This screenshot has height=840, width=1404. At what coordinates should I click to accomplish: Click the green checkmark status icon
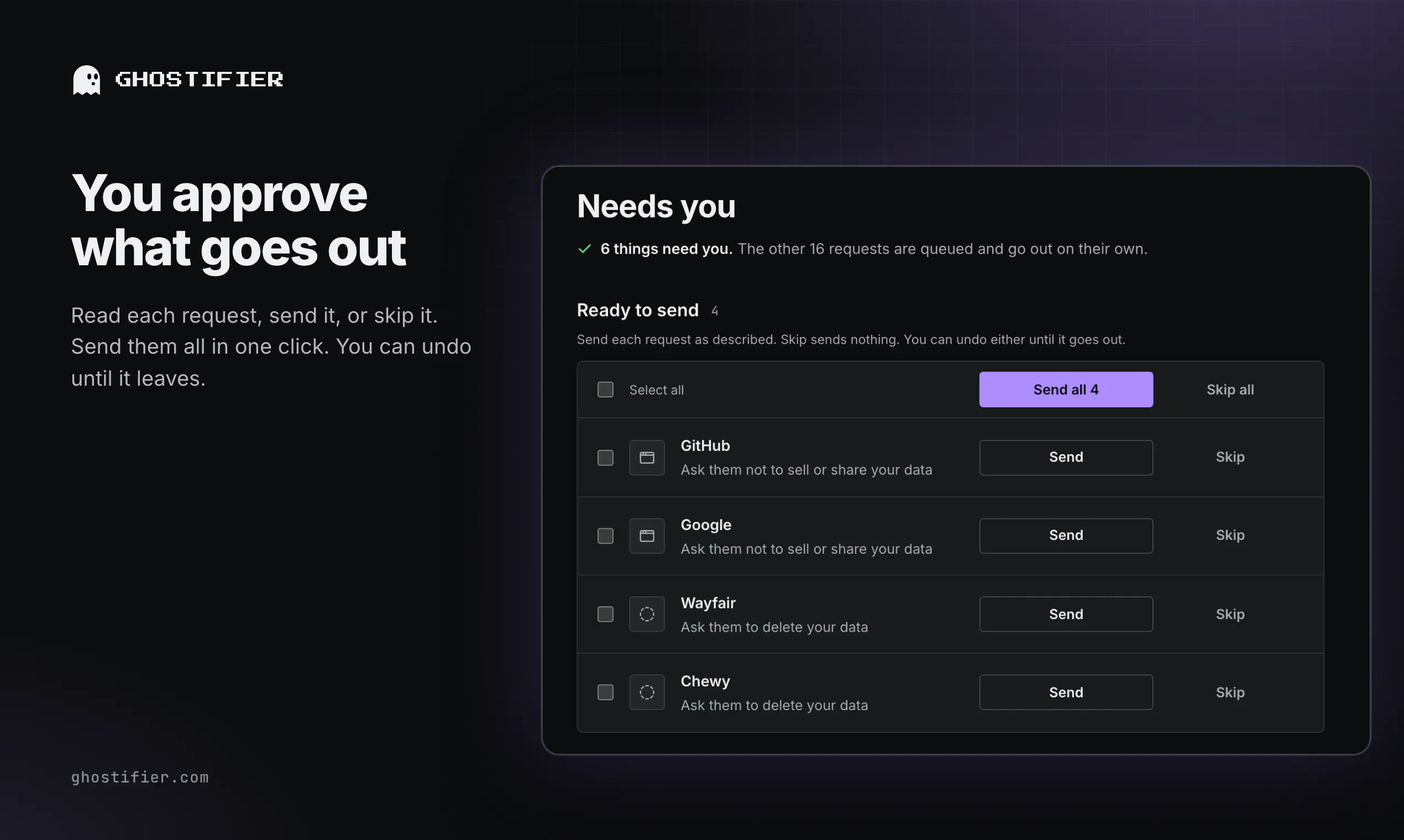tap(584, 249)
